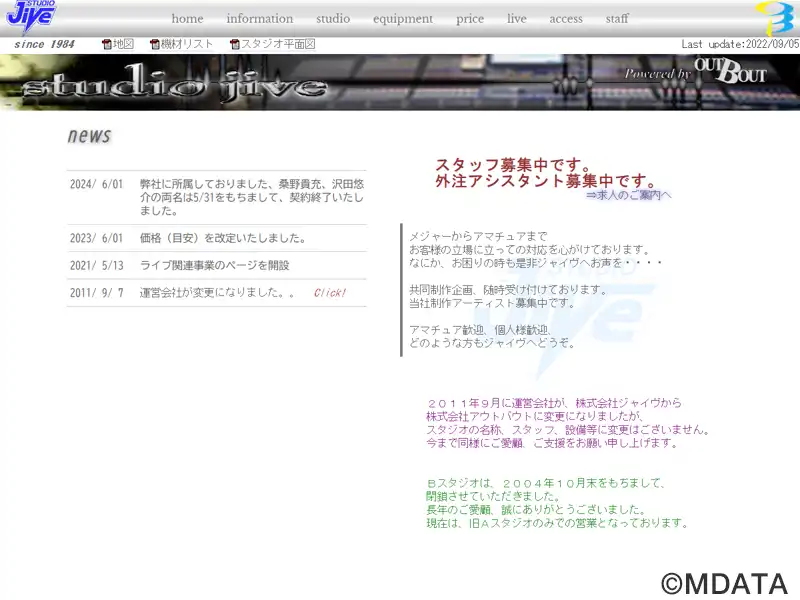Open the information menu item
This screenshot has width=800, height=600.
click(x=260, y=19)
